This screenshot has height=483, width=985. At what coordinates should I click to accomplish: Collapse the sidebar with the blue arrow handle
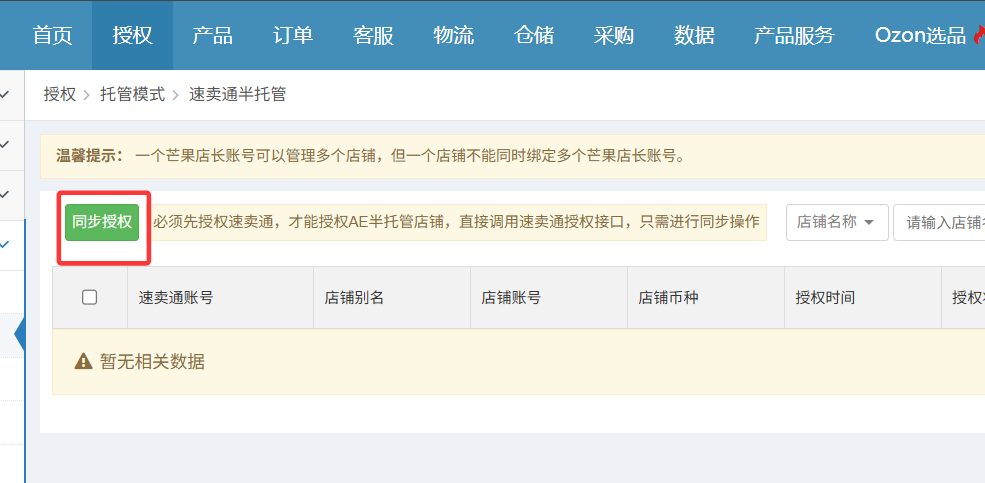pos(19,335)
